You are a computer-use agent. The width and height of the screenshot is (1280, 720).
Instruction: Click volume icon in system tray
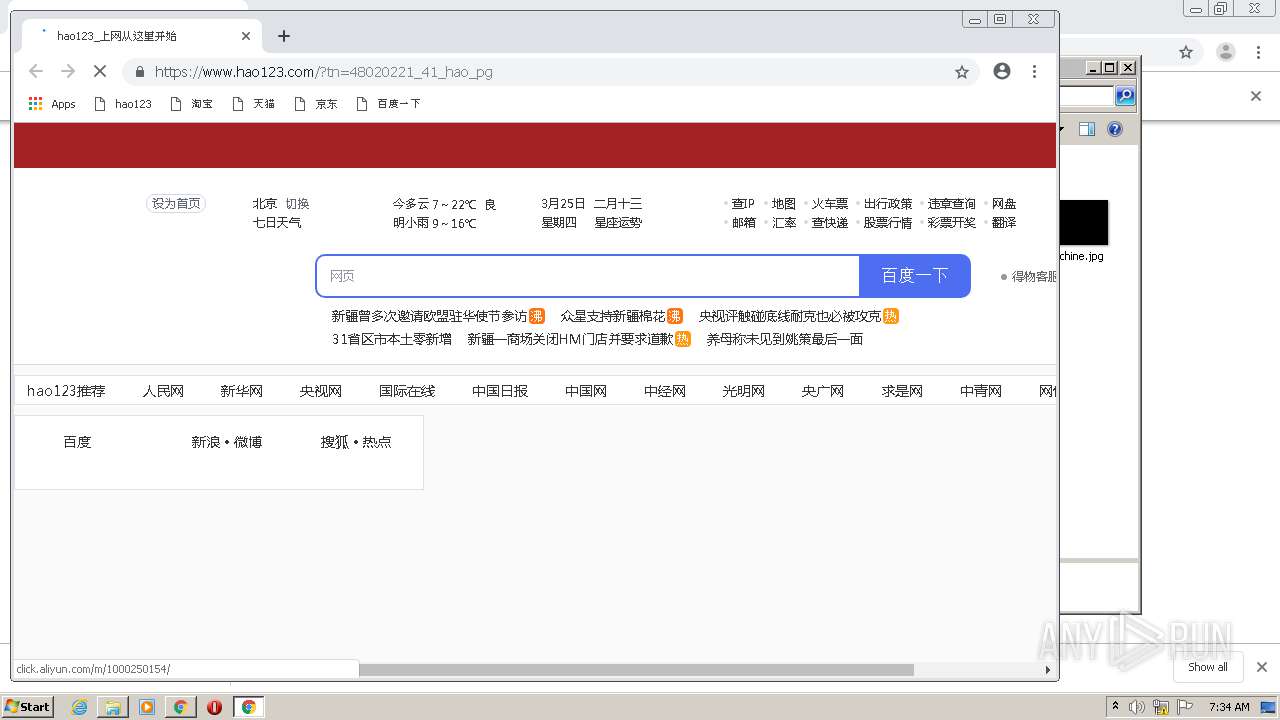(1138, 707)
